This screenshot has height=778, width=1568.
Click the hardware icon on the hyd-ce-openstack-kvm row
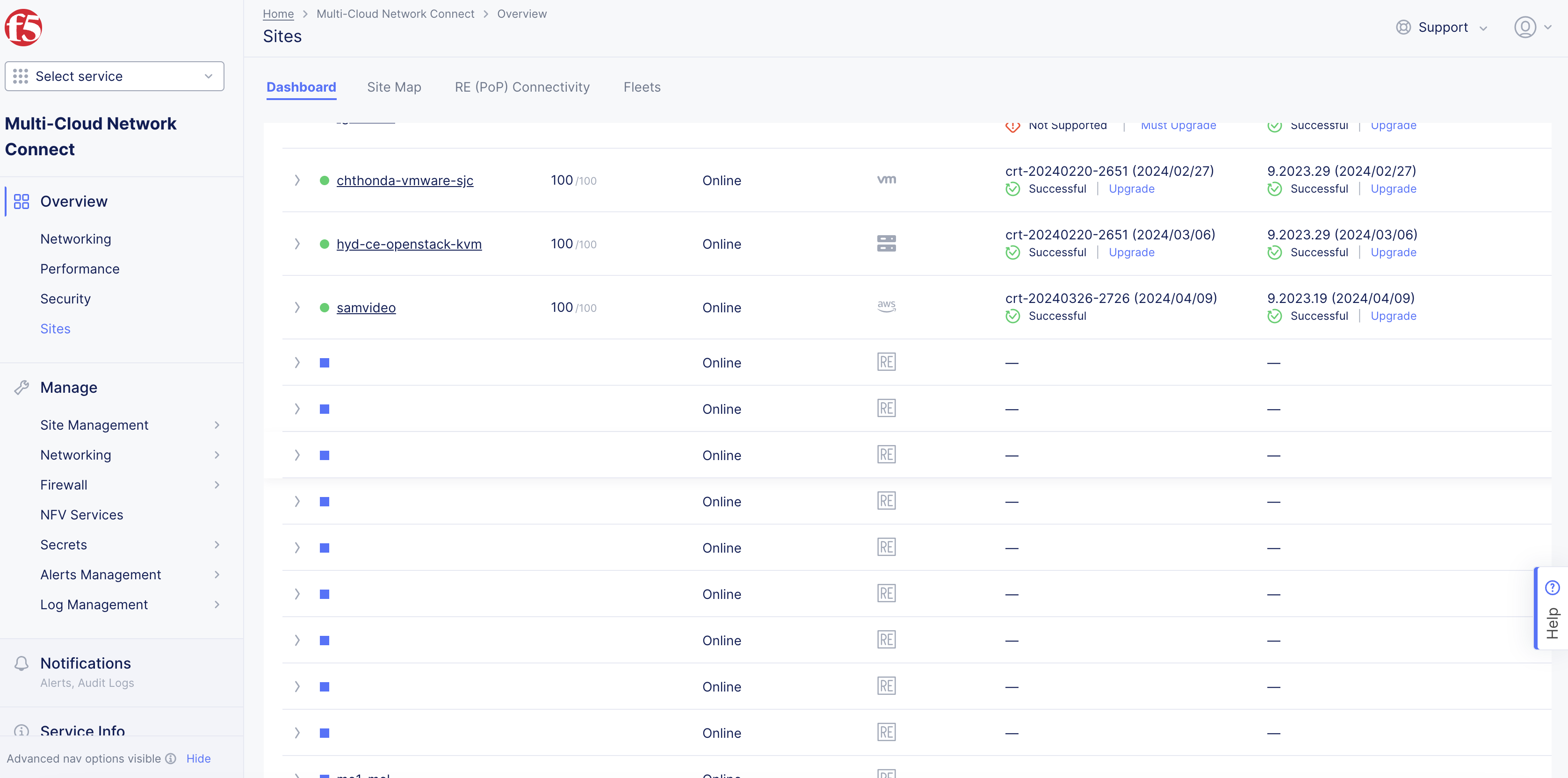pyautogui.click(x=886, y=243)
